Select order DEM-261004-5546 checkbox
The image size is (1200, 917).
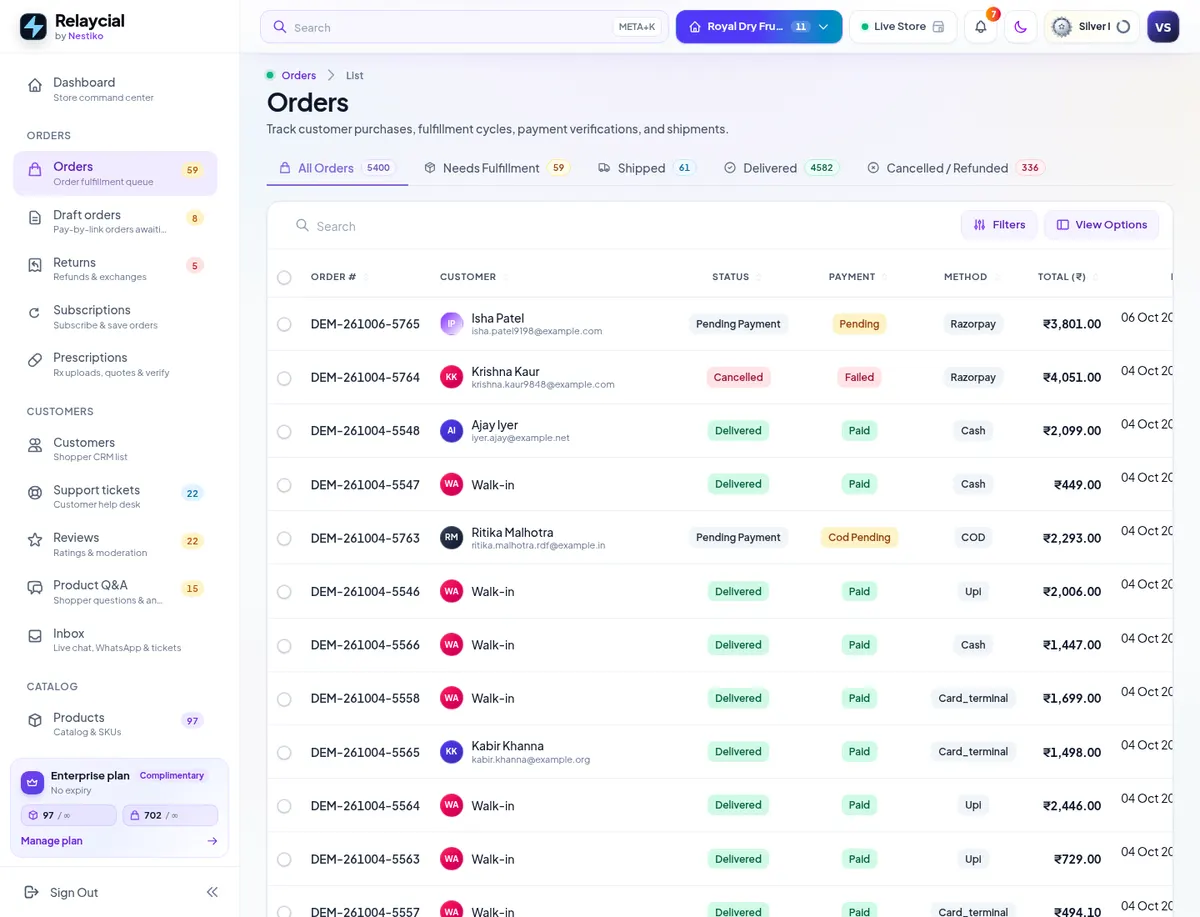coord(284,592)
